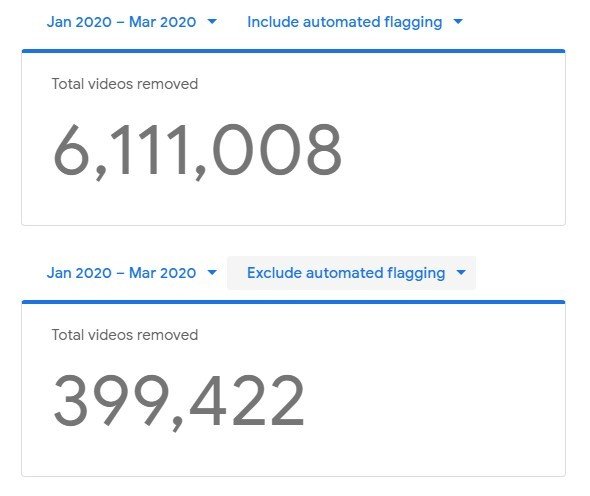Click the arrow next to Include automated flagging
Screen dimensions: 590x496
tap(458, 22)
